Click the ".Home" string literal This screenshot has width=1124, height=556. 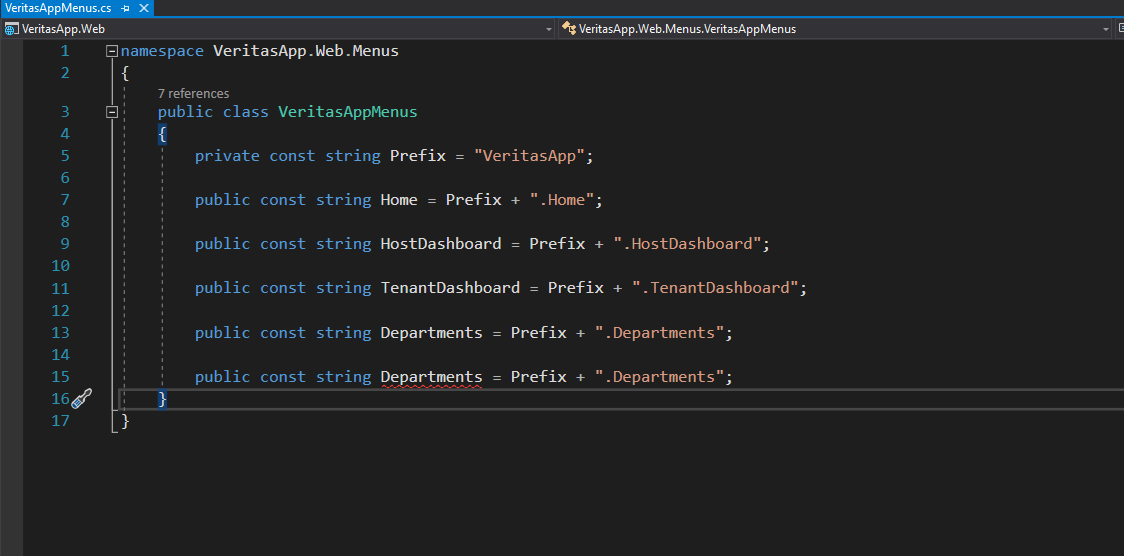pos(566,200)
